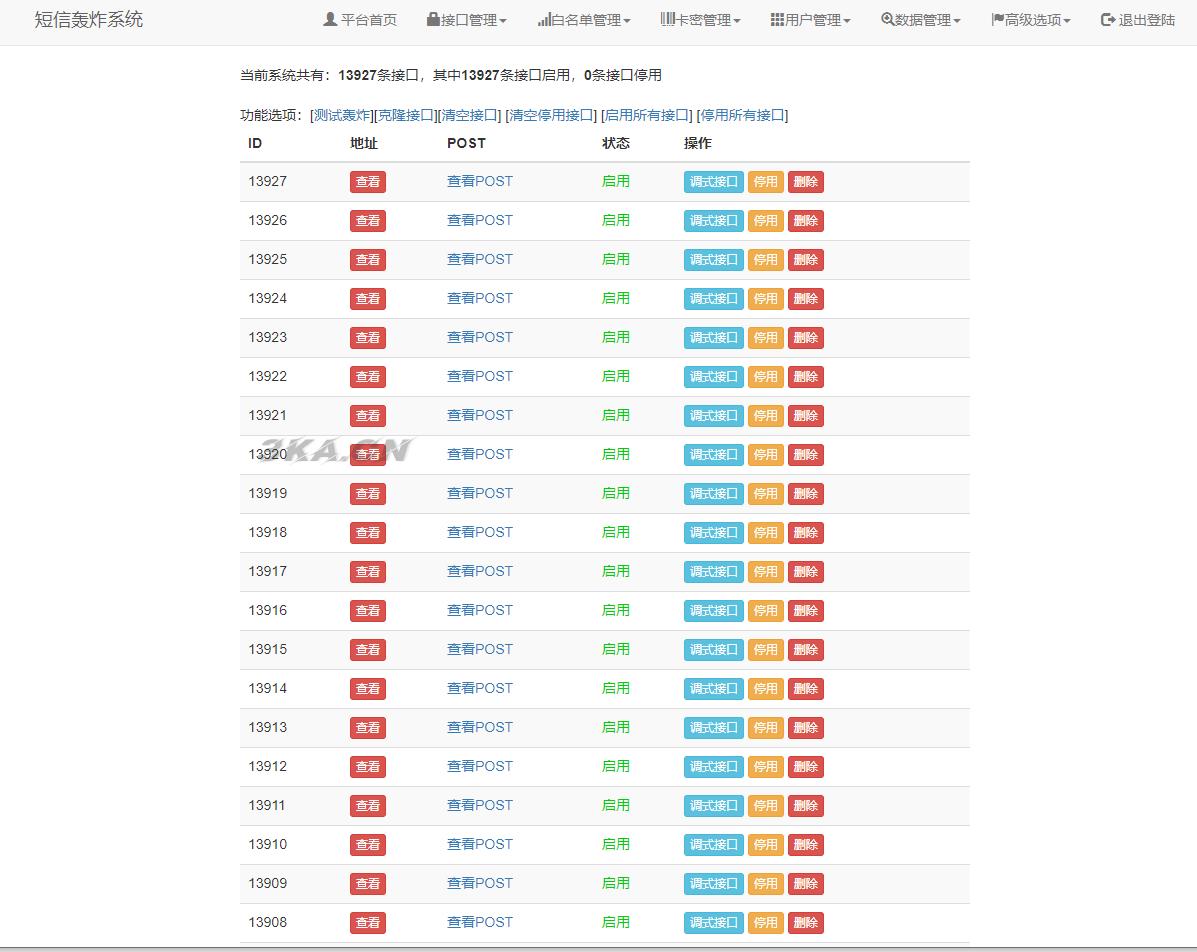Viewport: 1197px width, 952px height.
Task: Click the user icon beside 平台首页
Action: (330, 20)
